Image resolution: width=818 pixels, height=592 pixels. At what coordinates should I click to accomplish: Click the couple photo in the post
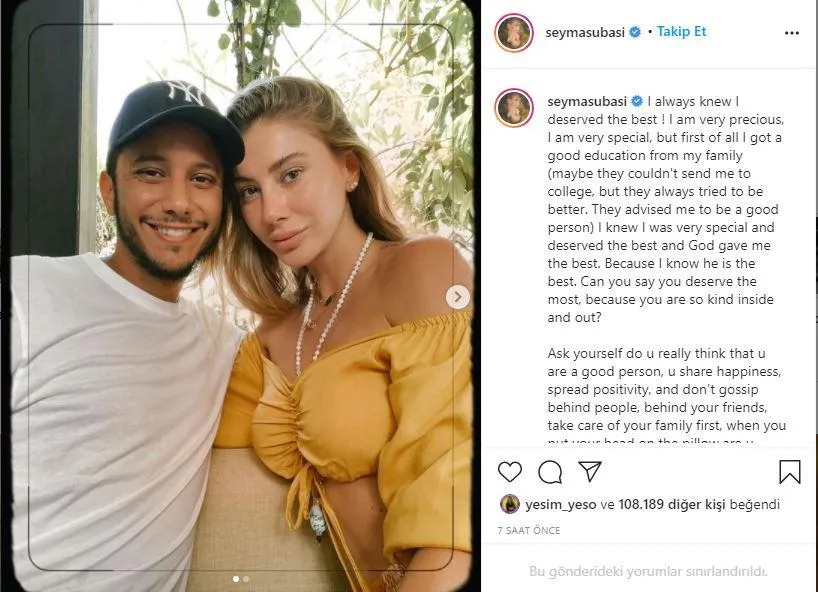tap(242, 296)
